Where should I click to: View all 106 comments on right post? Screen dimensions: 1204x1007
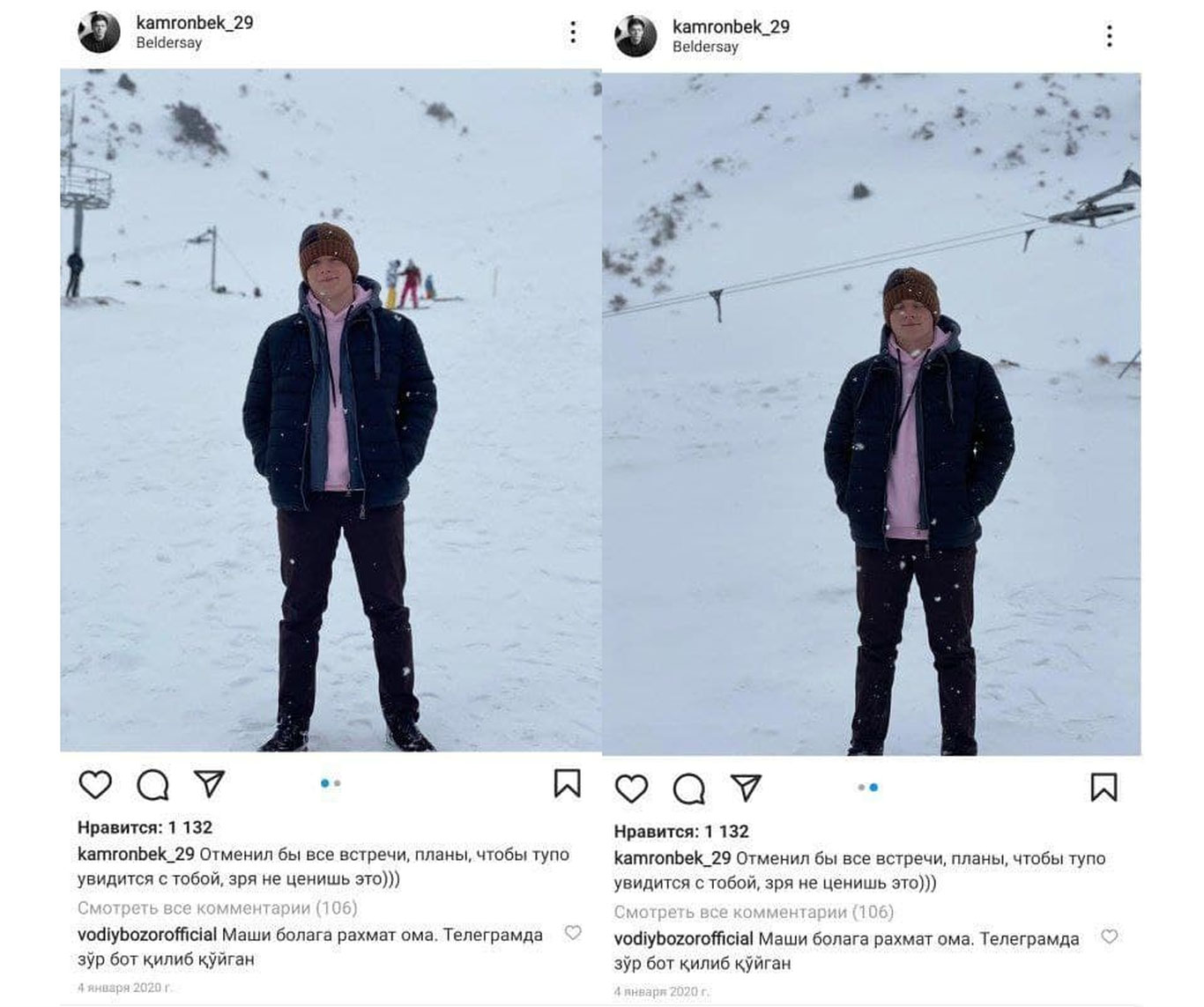click(x=754, y=912)
